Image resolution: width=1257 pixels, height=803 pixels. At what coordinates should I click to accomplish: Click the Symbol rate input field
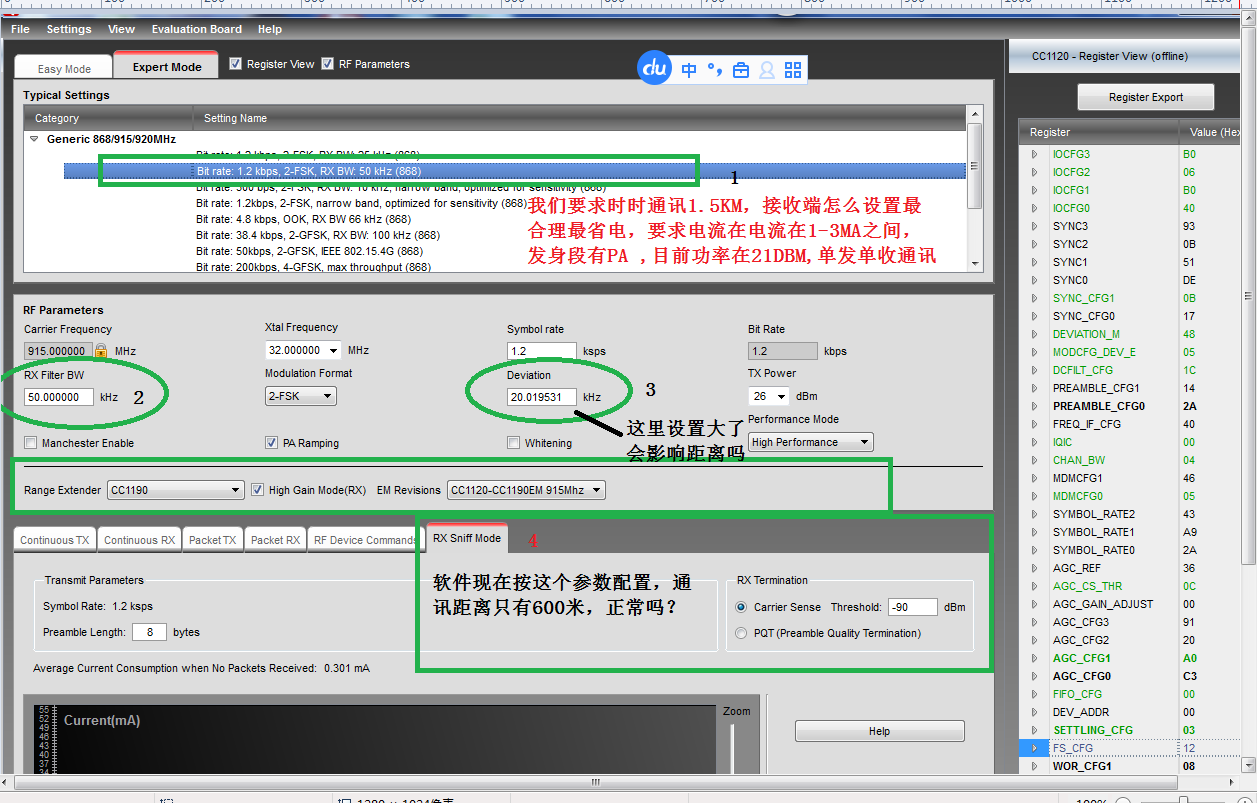(542, 351)
